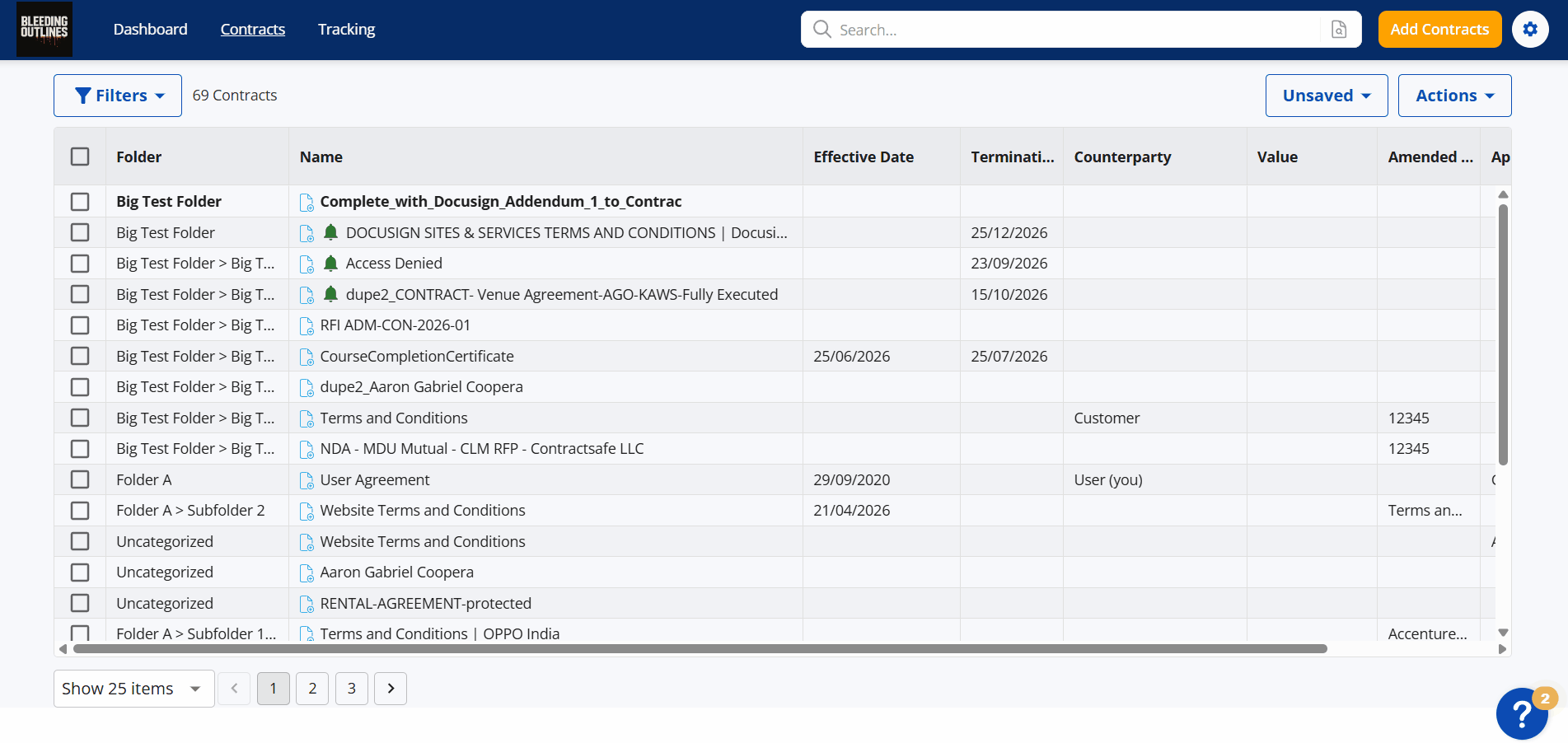The image size is (1568, 743).
Task: Click the magnifier icon in search box
Action: [x=821, y=30]
